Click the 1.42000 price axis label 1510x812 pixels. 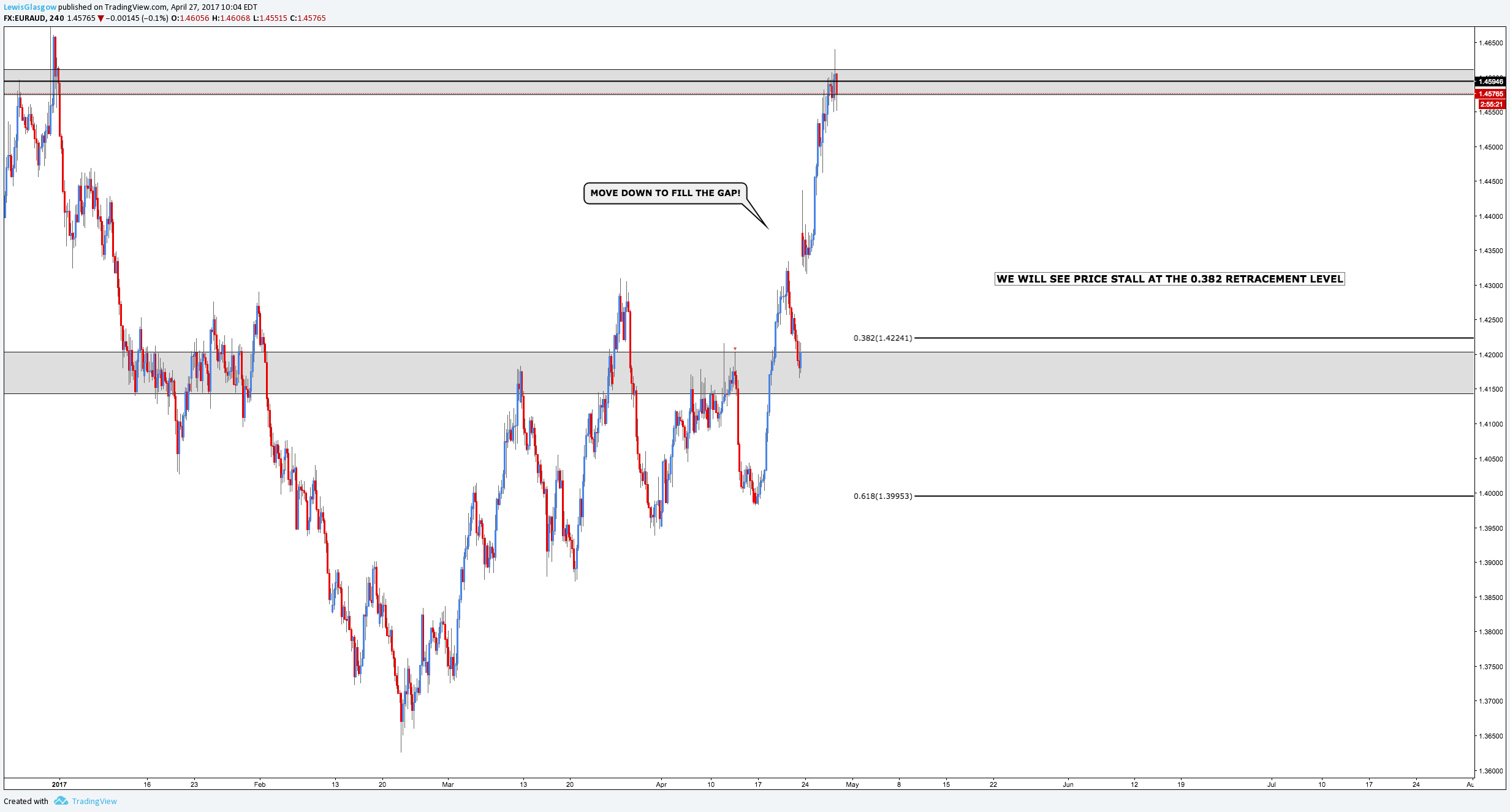1491,355
